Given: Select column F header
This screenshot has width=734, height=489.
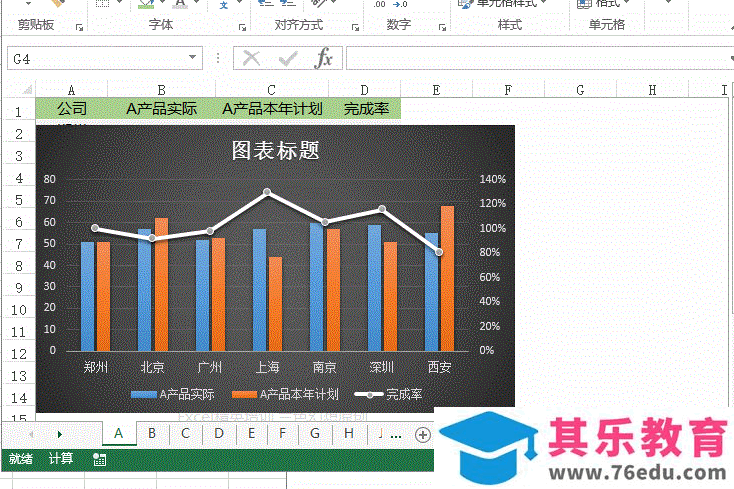Looking at the screenshot, I should point(508,90).
